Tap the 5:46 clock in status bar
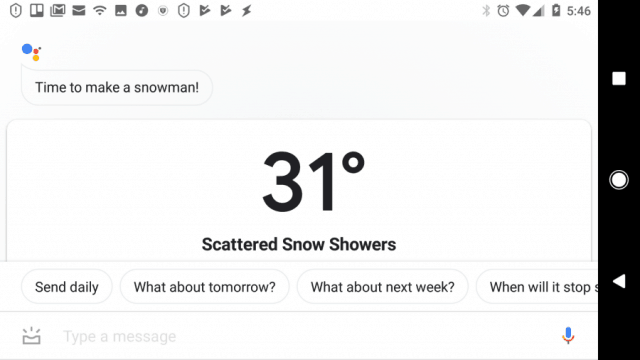The height and width of the screenshot is (360, 640). (x=579, y=11)
